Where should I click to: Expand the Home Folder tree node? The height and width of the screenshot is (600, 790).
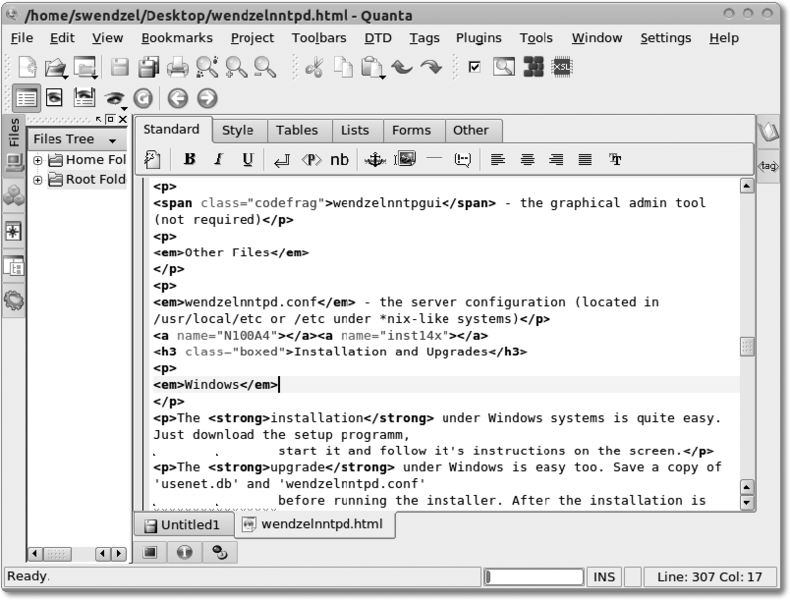click(x=38, y=160)
